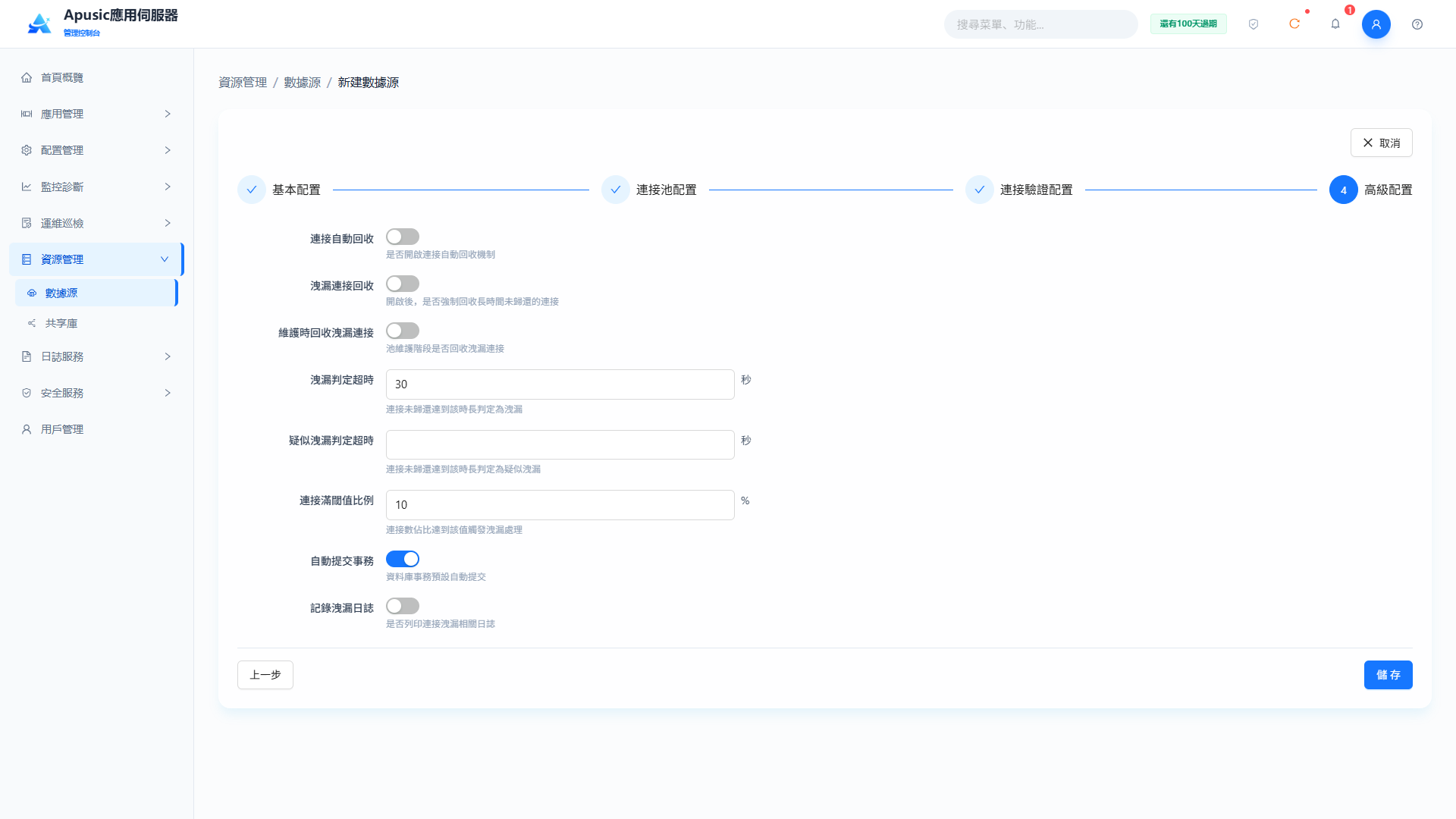Collapse the 資源管理 menu chevron
This screenshot has height=819, width=1456.
point(165,259)
